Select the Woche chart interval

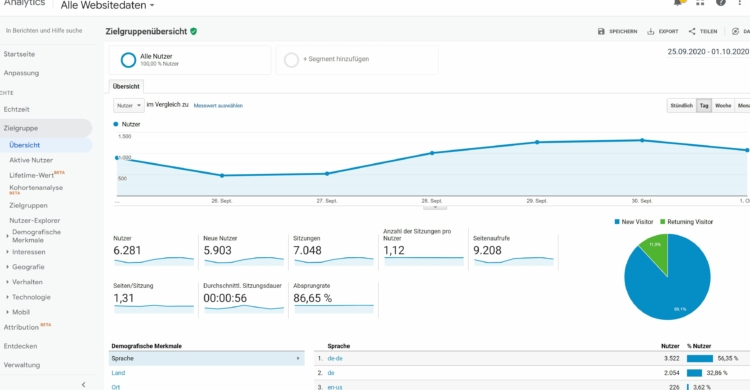[x=723, y=105]
